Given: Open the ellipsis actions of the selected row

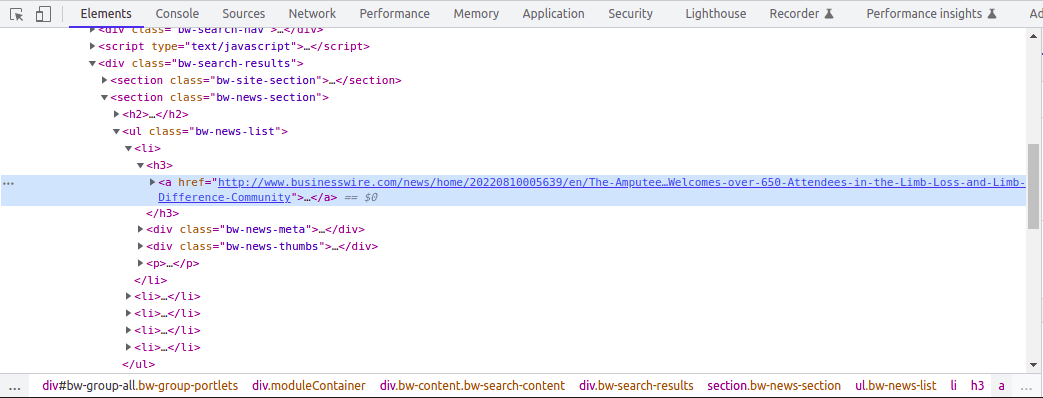Looking at the screenshot, I should point(9,182).
